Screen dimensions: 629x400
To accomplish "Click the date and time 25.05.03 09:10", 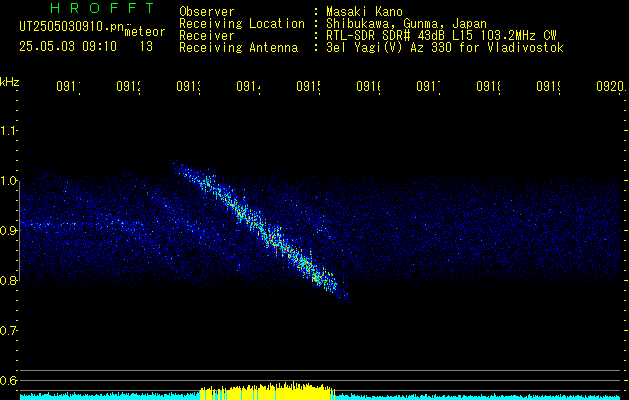I will click(x=68, y=47).
